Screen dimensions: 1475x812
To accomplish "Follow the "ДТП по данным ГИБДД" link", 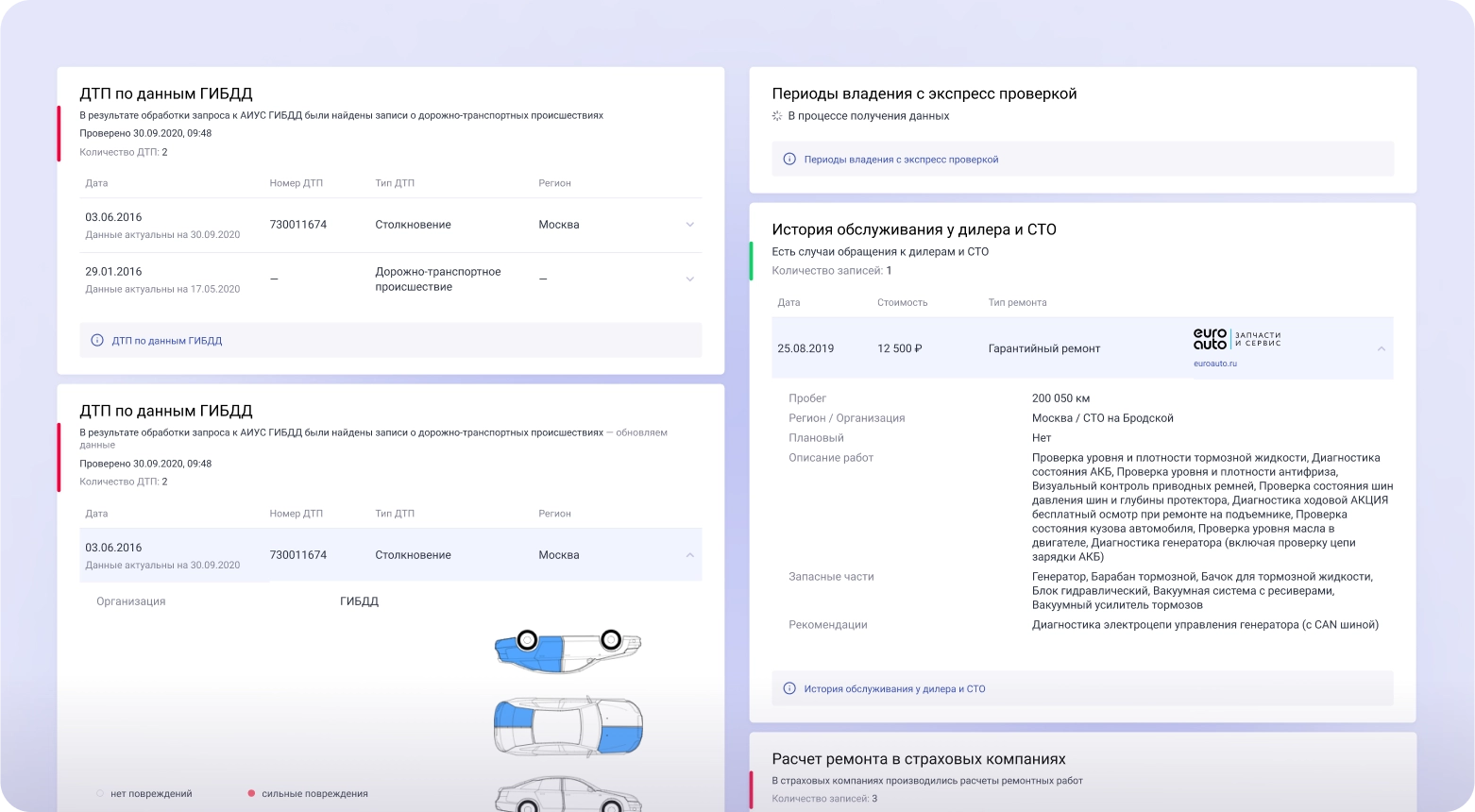I will point(166,340).
